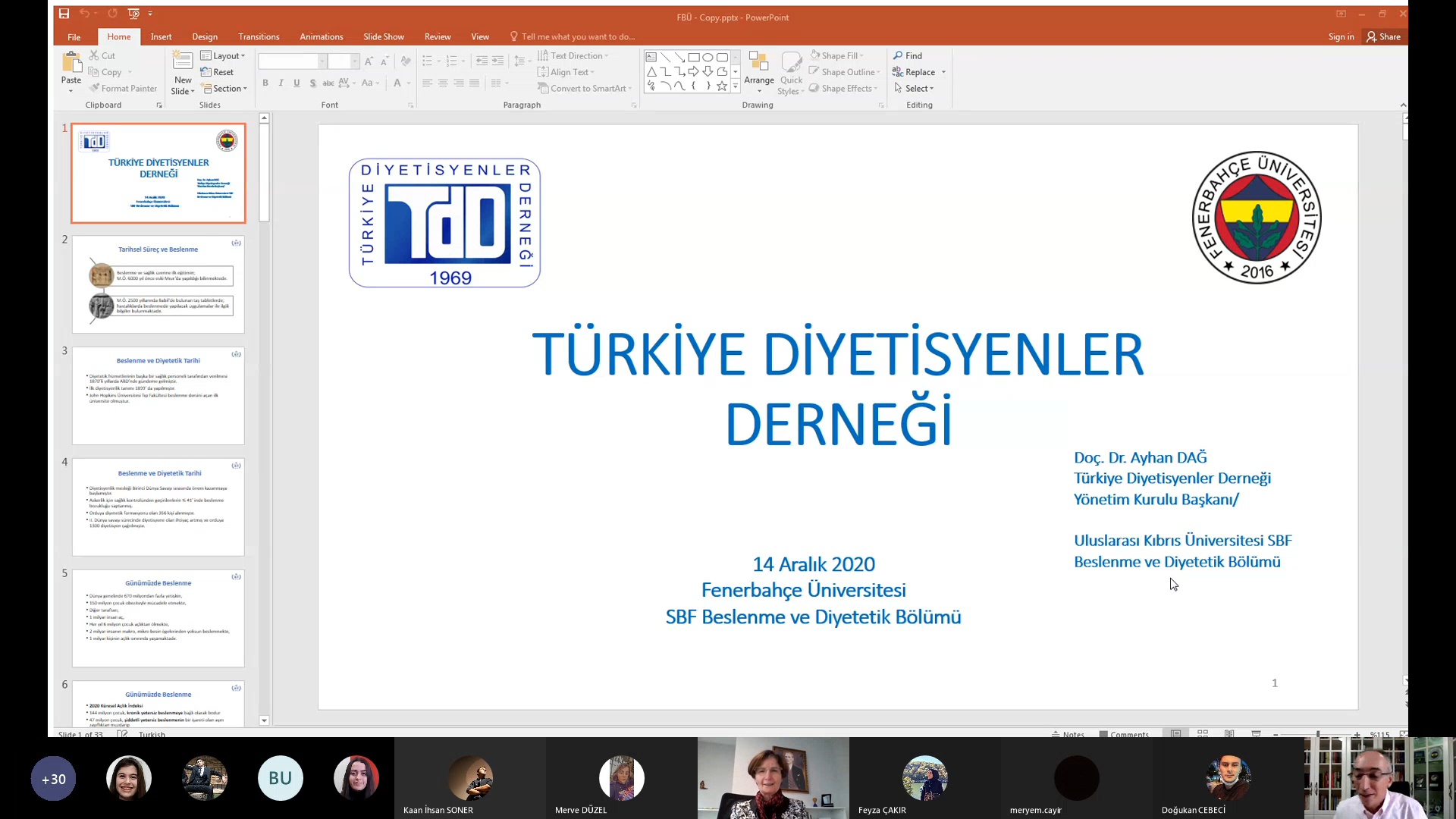Click the zoom slider handle
Screen dimensions: 1456x819
point(1318,734)
